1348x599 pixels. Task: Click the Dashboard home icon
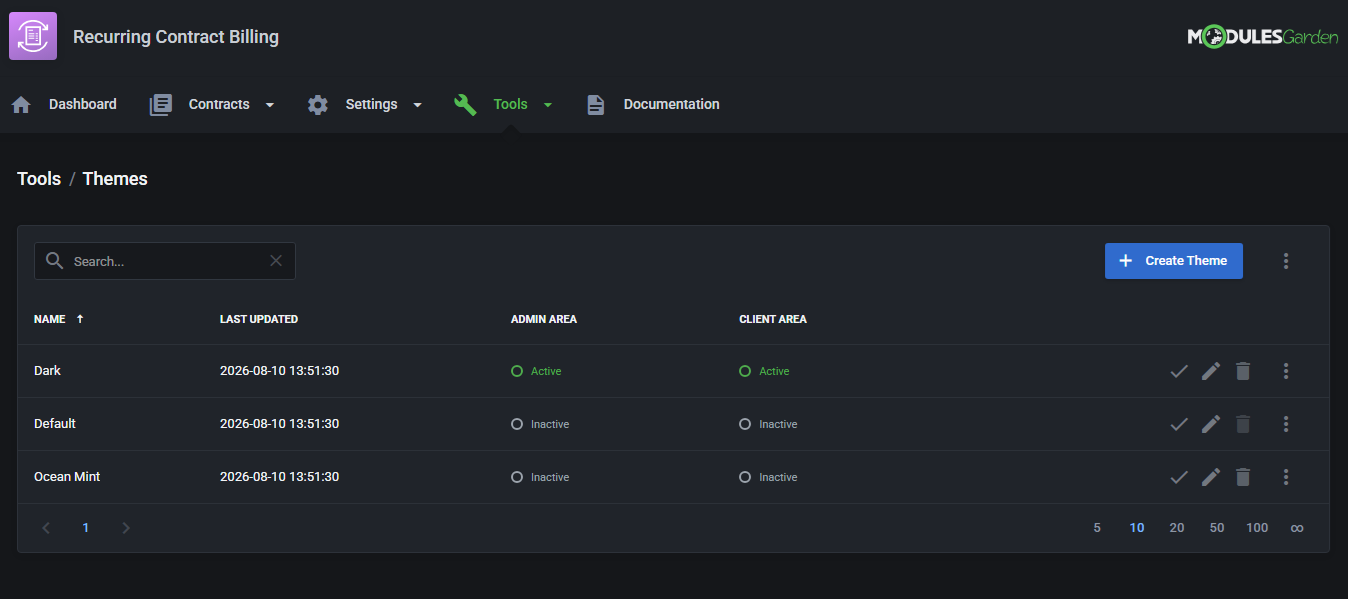click(x=21, y=104)
